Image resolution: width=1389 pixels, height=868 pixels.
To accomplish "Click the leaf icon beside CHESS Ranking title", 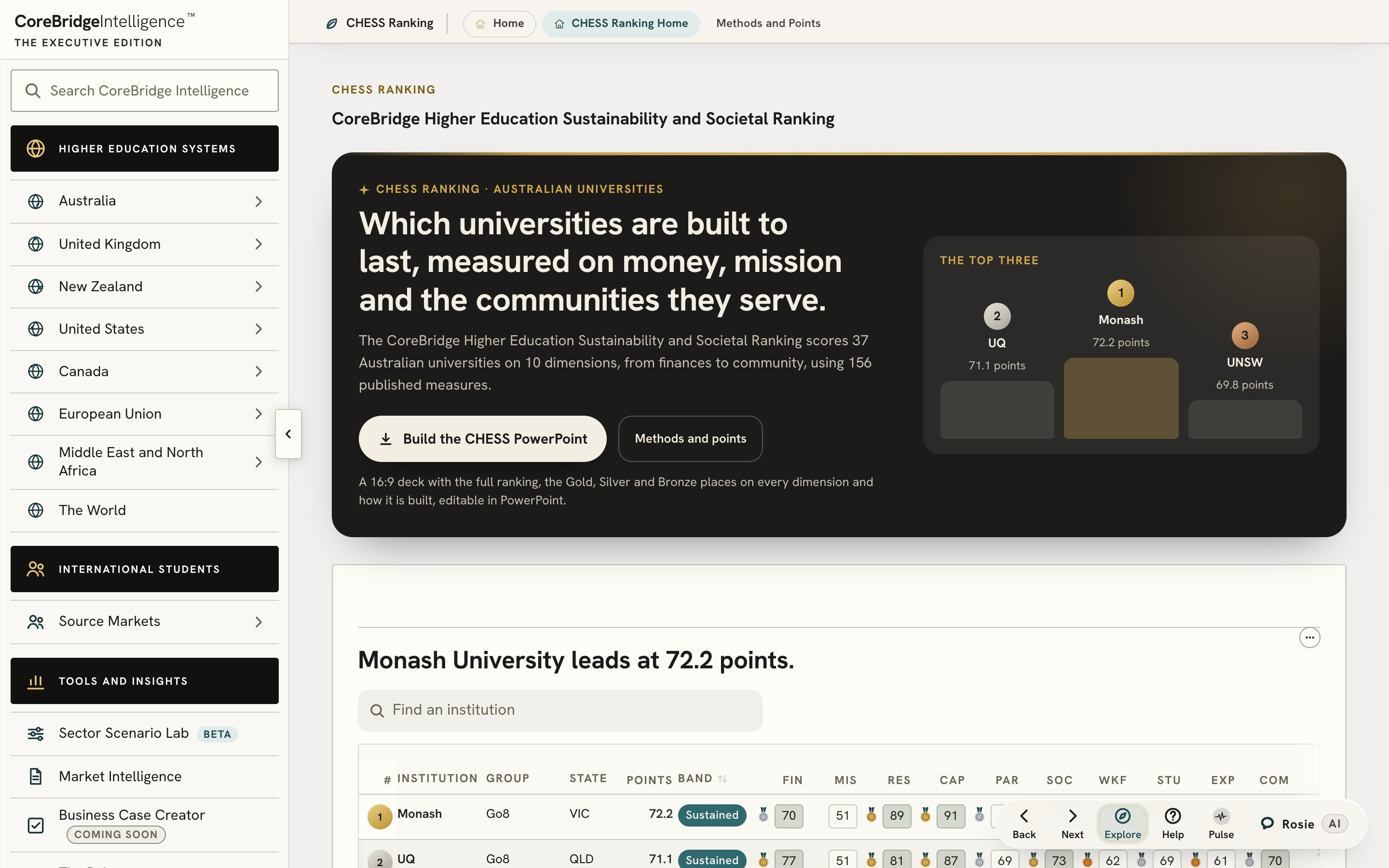I will (331, 24).
